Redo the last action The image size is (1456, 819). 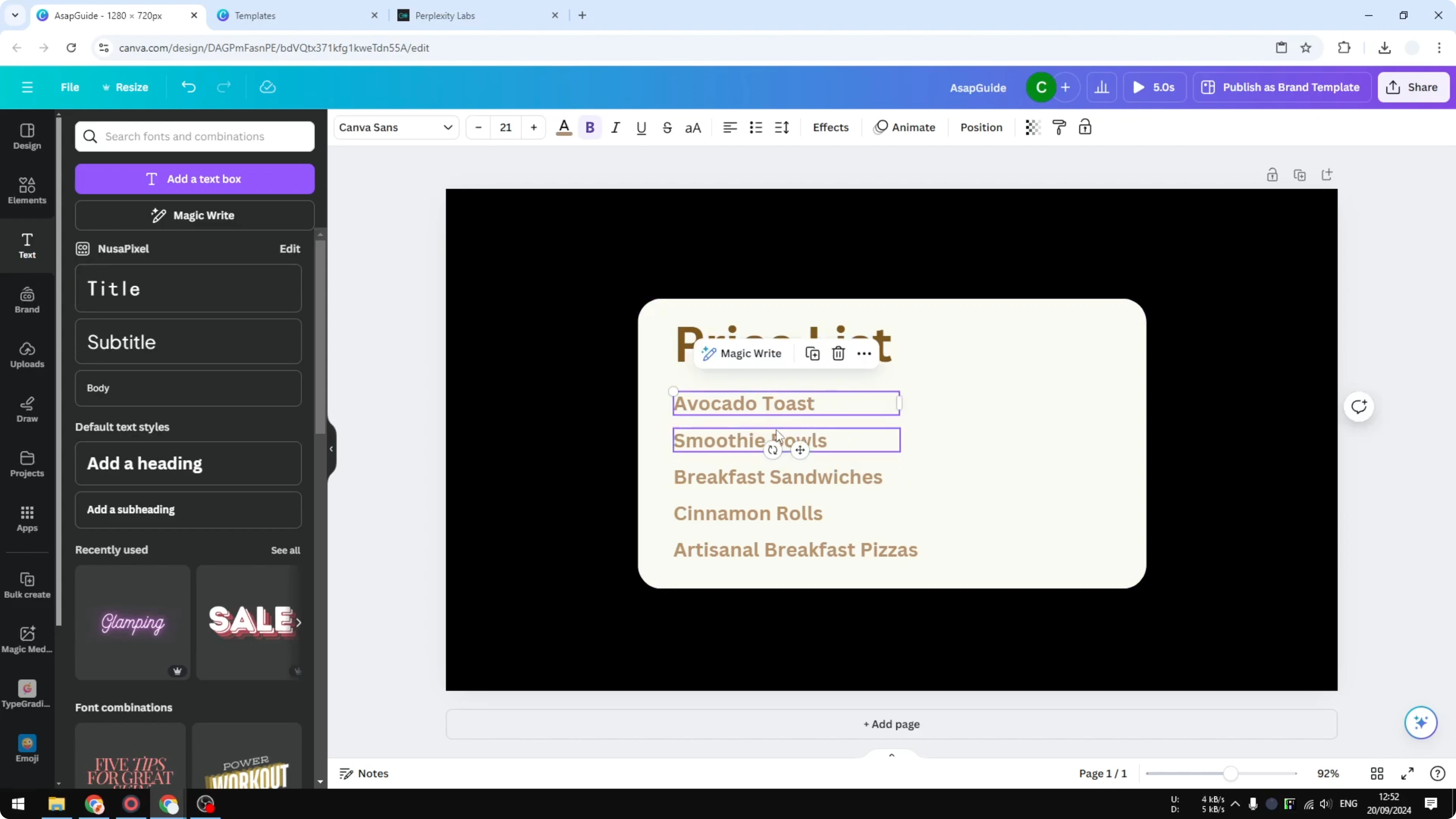click(x=224, y=87)
